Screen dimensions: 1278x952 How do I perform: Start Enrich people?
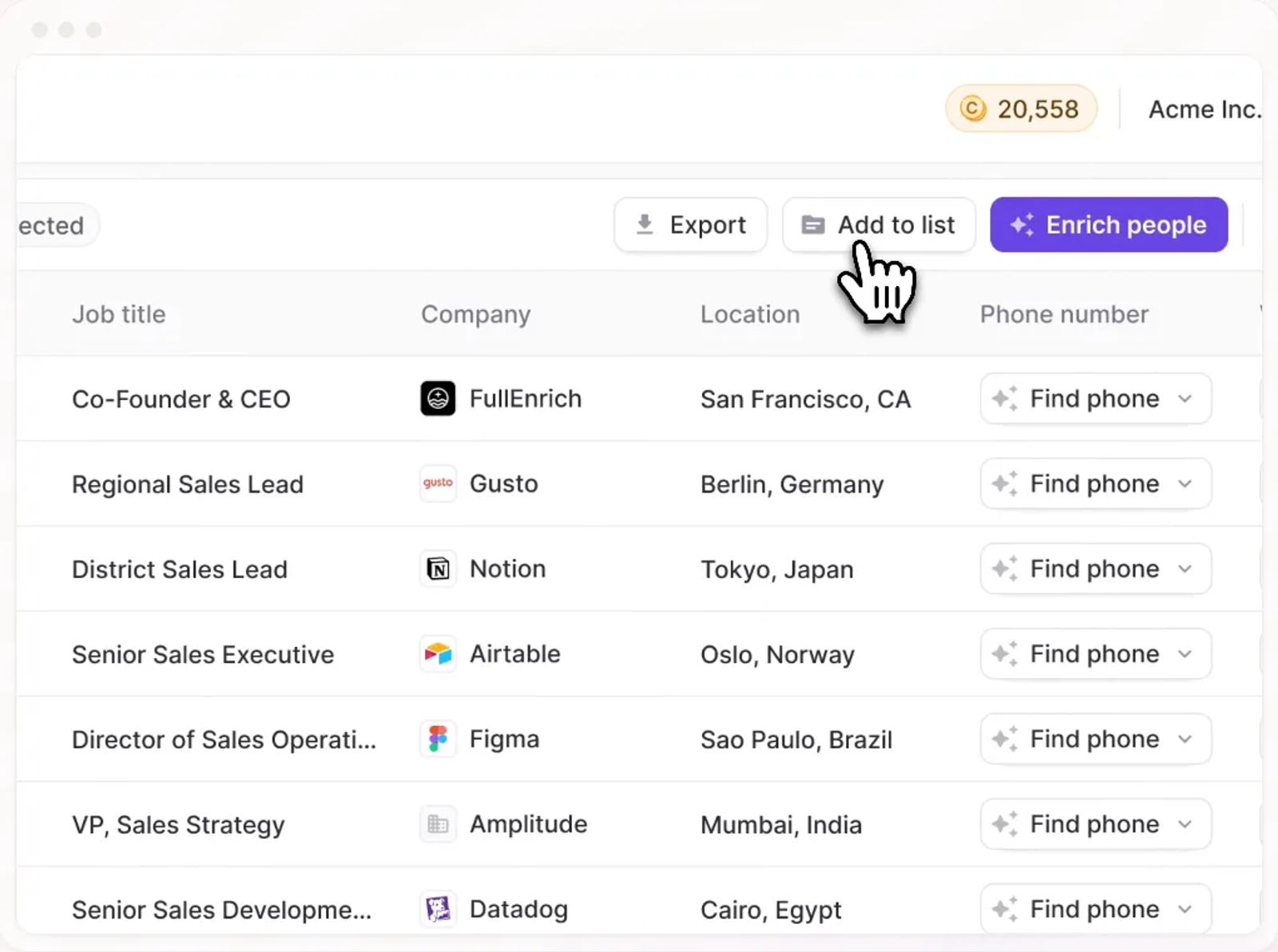point(1109,224)
